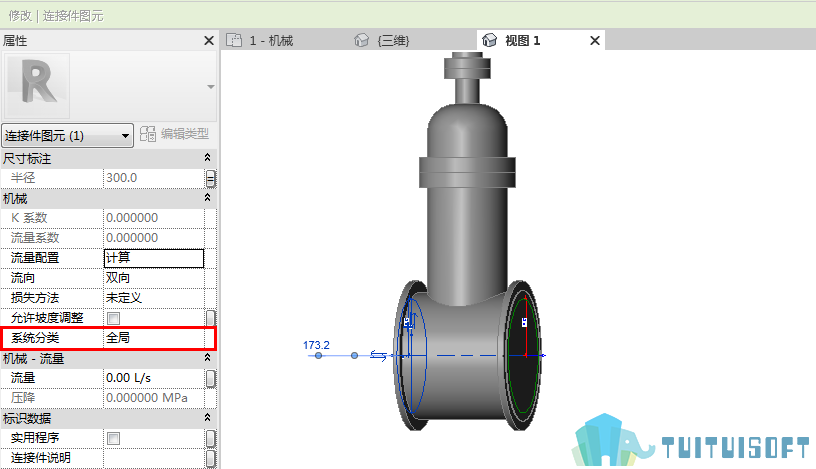Collapse the 尺寸标注 section
816x469 pixels.
[x=207, y=158]
